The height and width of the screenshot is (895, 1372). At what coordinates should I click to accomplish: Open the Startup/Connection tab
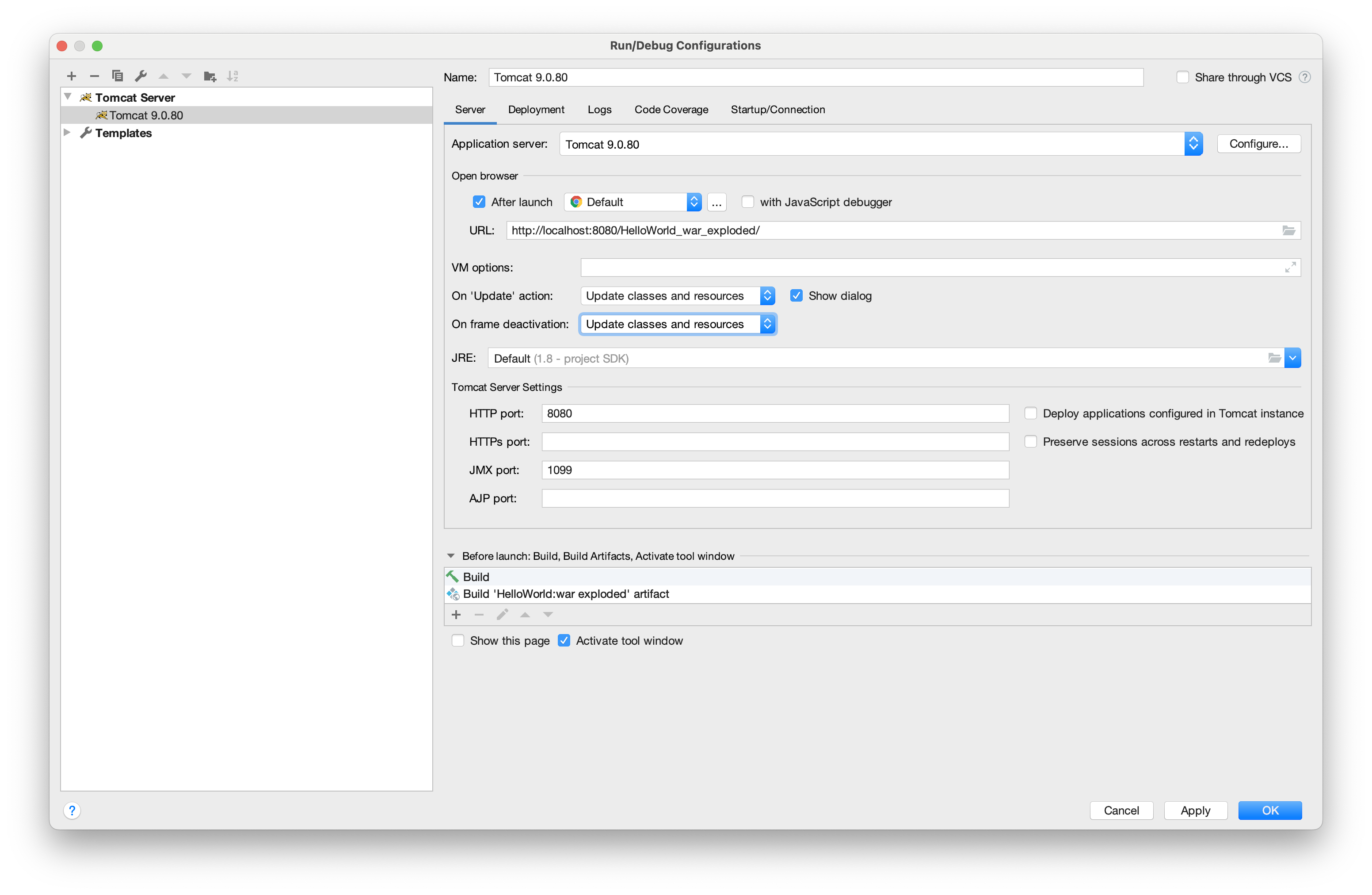tap(777, 110)
